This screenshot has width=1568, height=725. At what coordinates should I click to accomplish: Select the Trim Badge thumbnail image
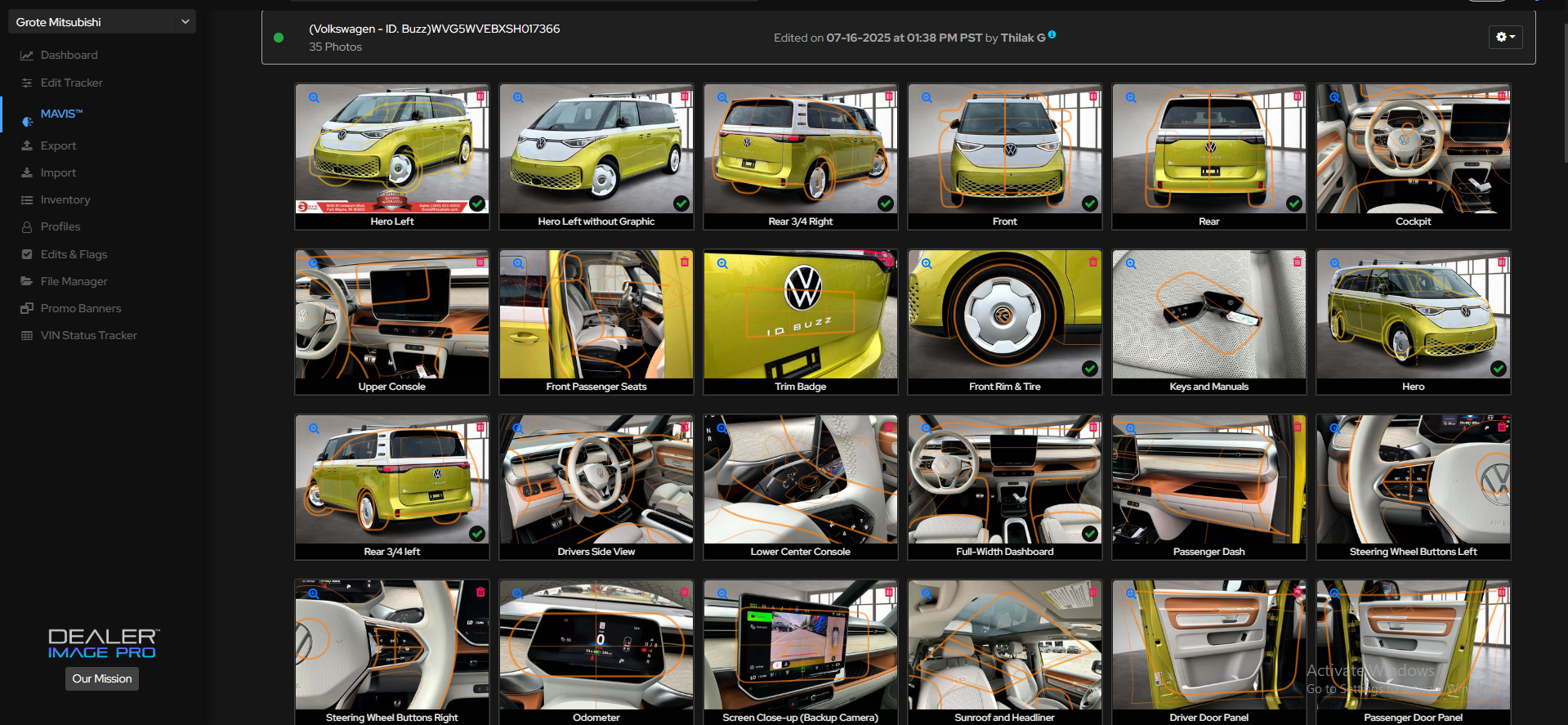point(801,315)
